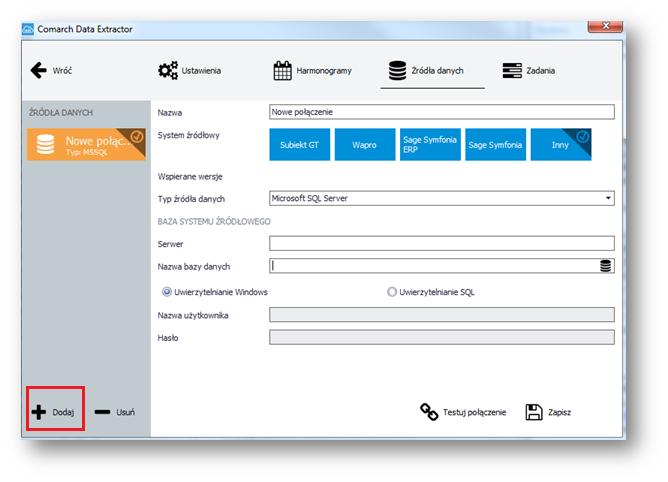Select the Nowe połączenie data source tile
This screenshot has width=668, height=482.
tap(86, 144)
